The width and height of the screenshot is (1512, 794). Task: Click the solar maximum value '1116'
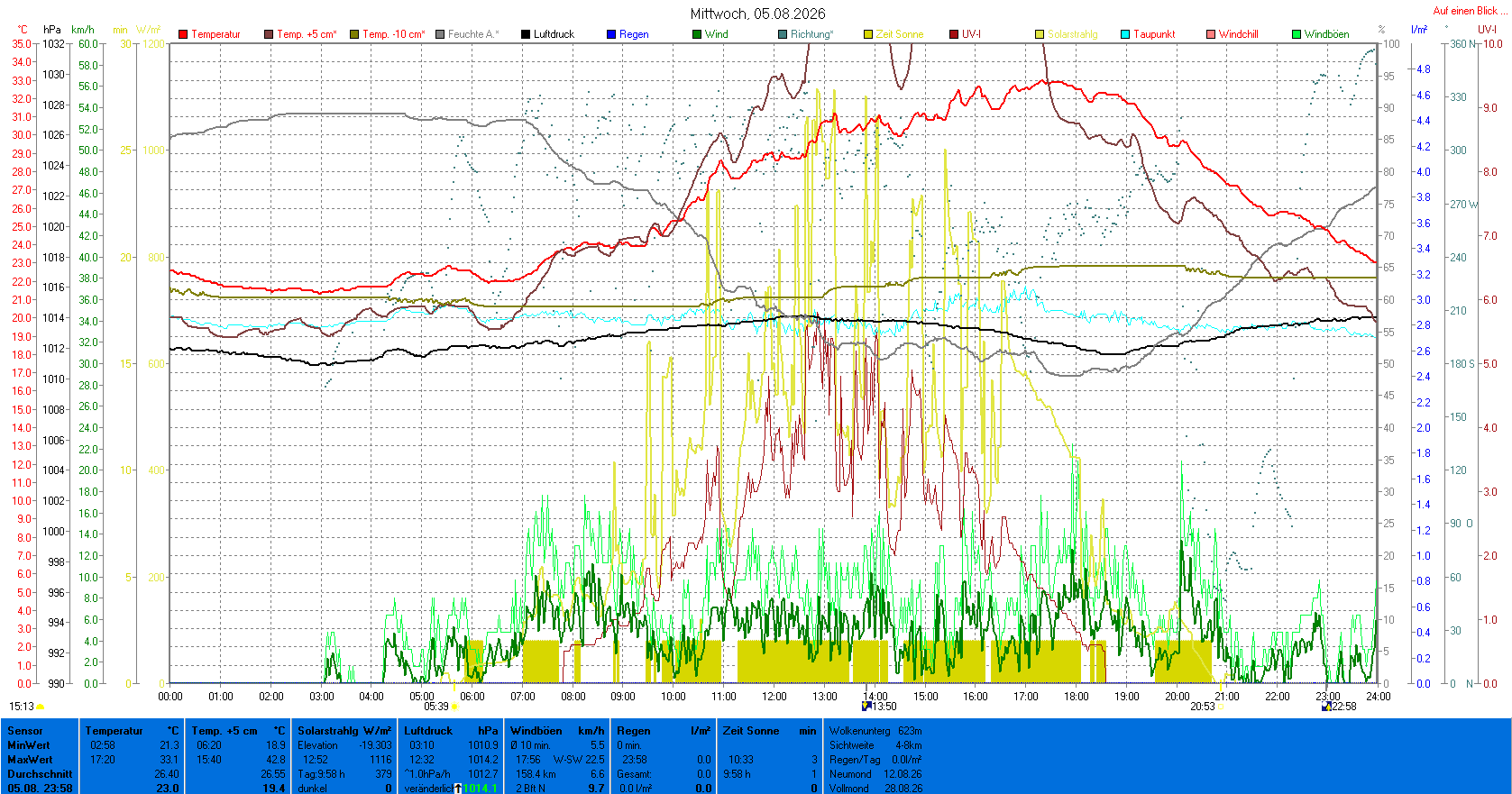pos(380,760)
